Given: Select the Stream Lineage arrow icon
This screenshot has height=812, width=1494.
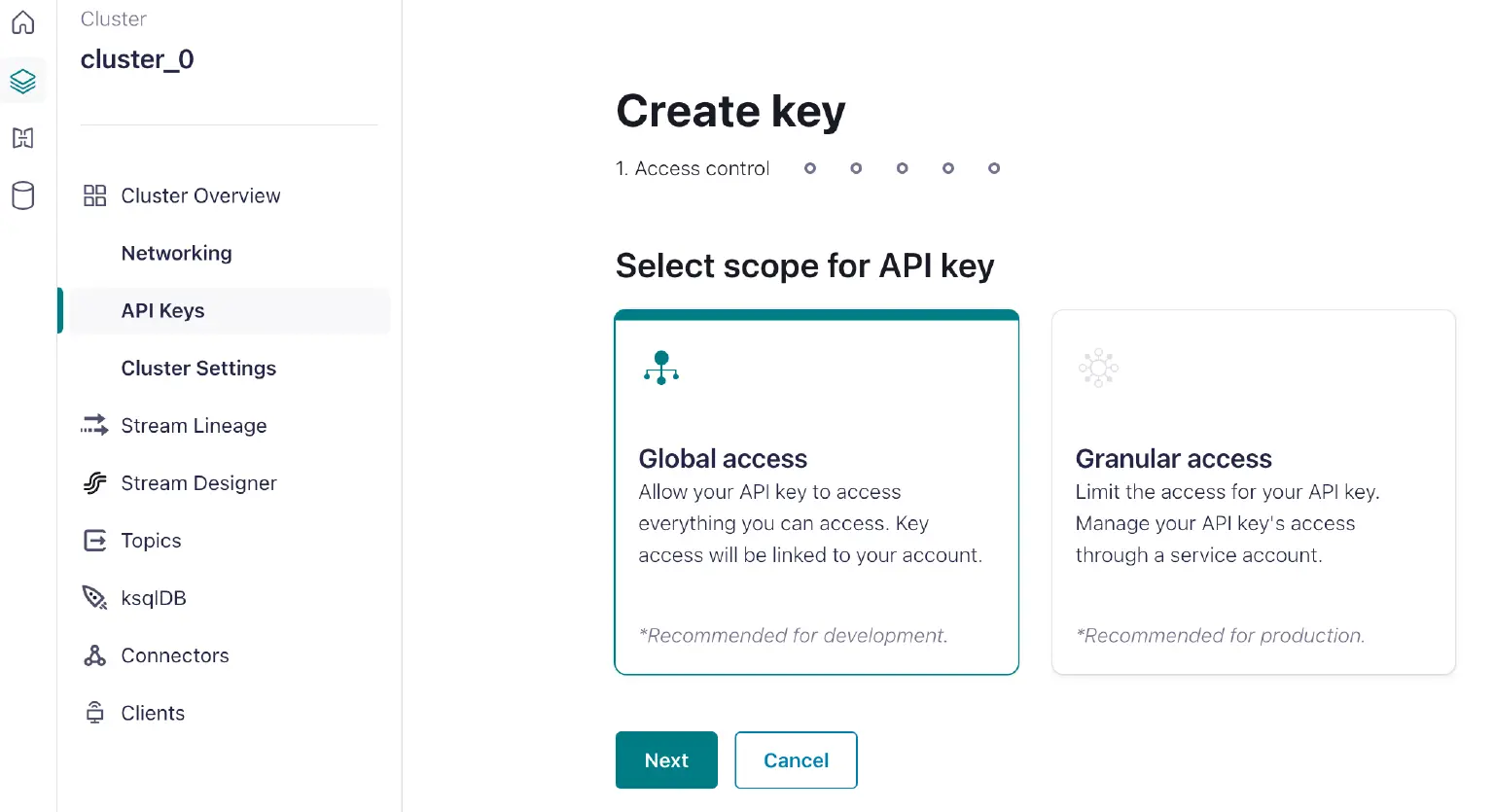Looking at the screenshot, I should pos(94,425).
